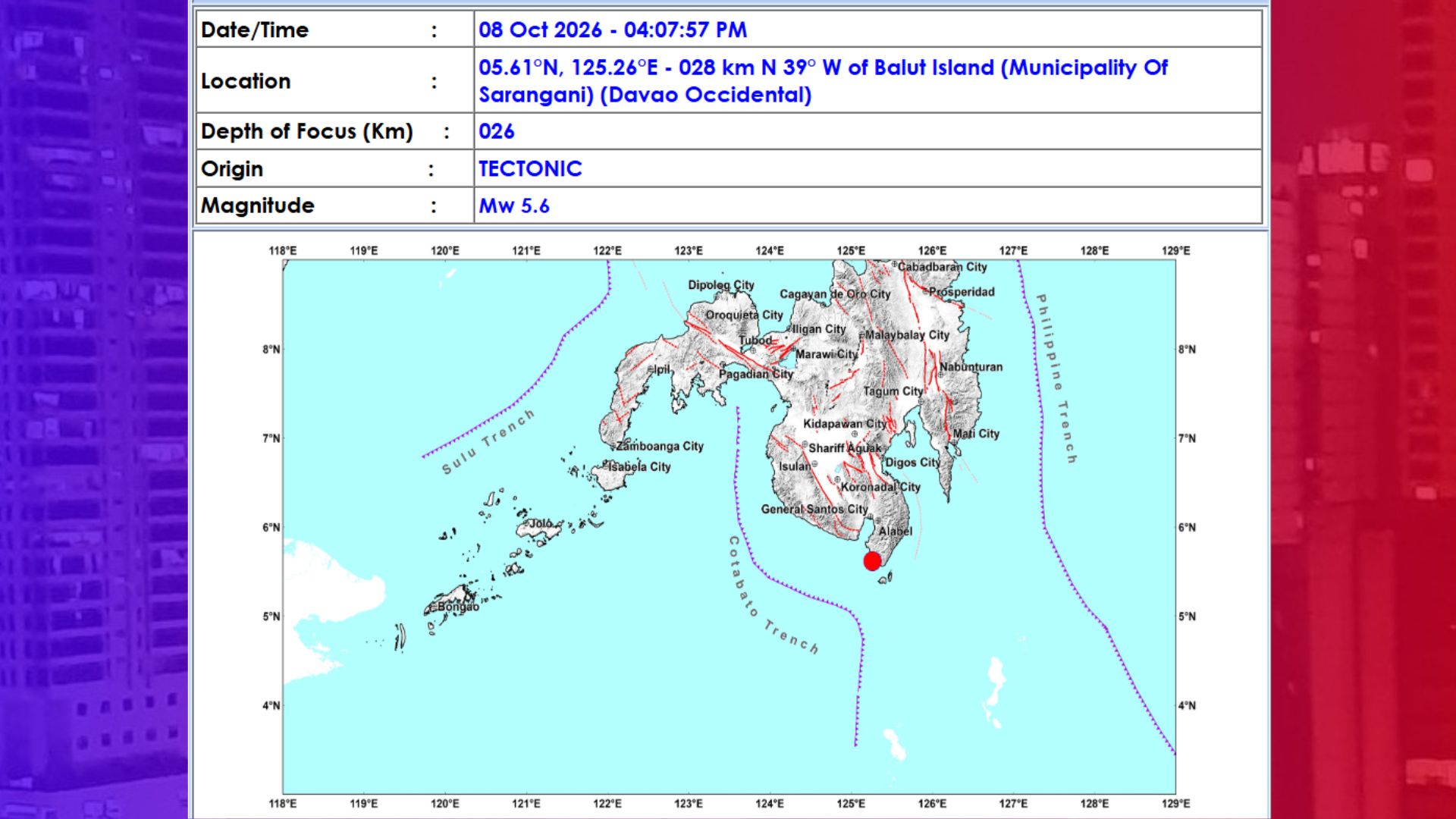Click Cabadbaran City label on map
Viewport: 1456px width, 819px height.
943,267
